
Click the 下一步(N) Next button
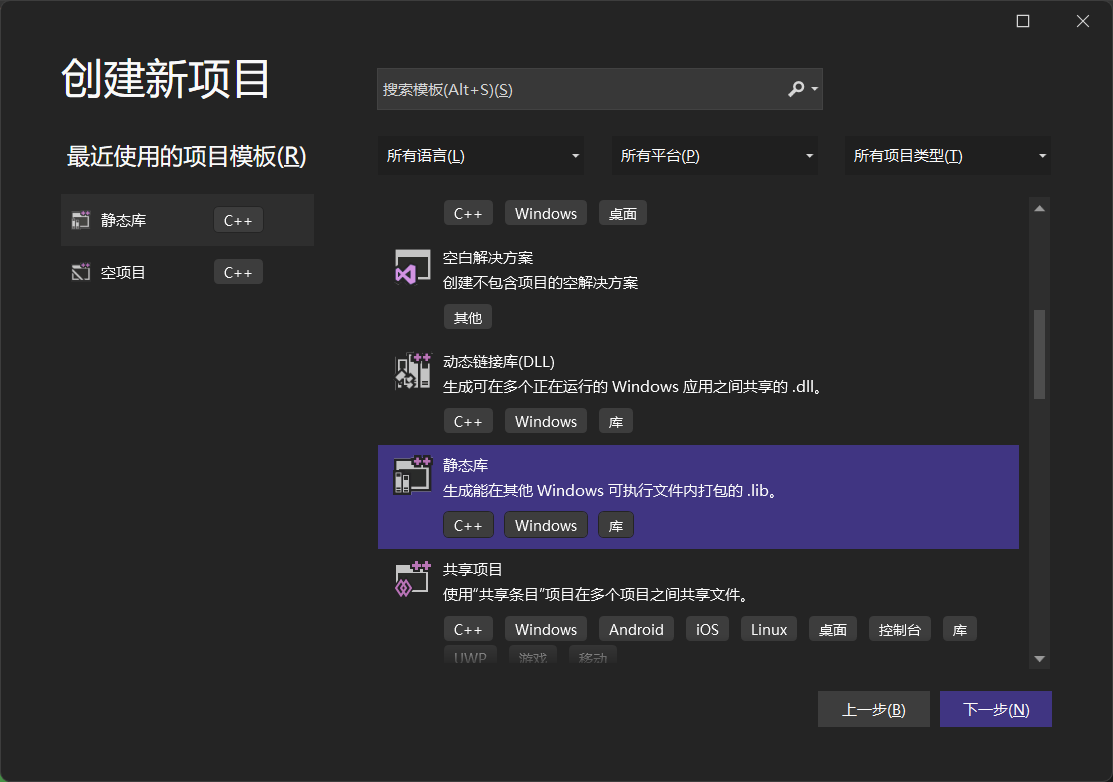pos(996,709)
